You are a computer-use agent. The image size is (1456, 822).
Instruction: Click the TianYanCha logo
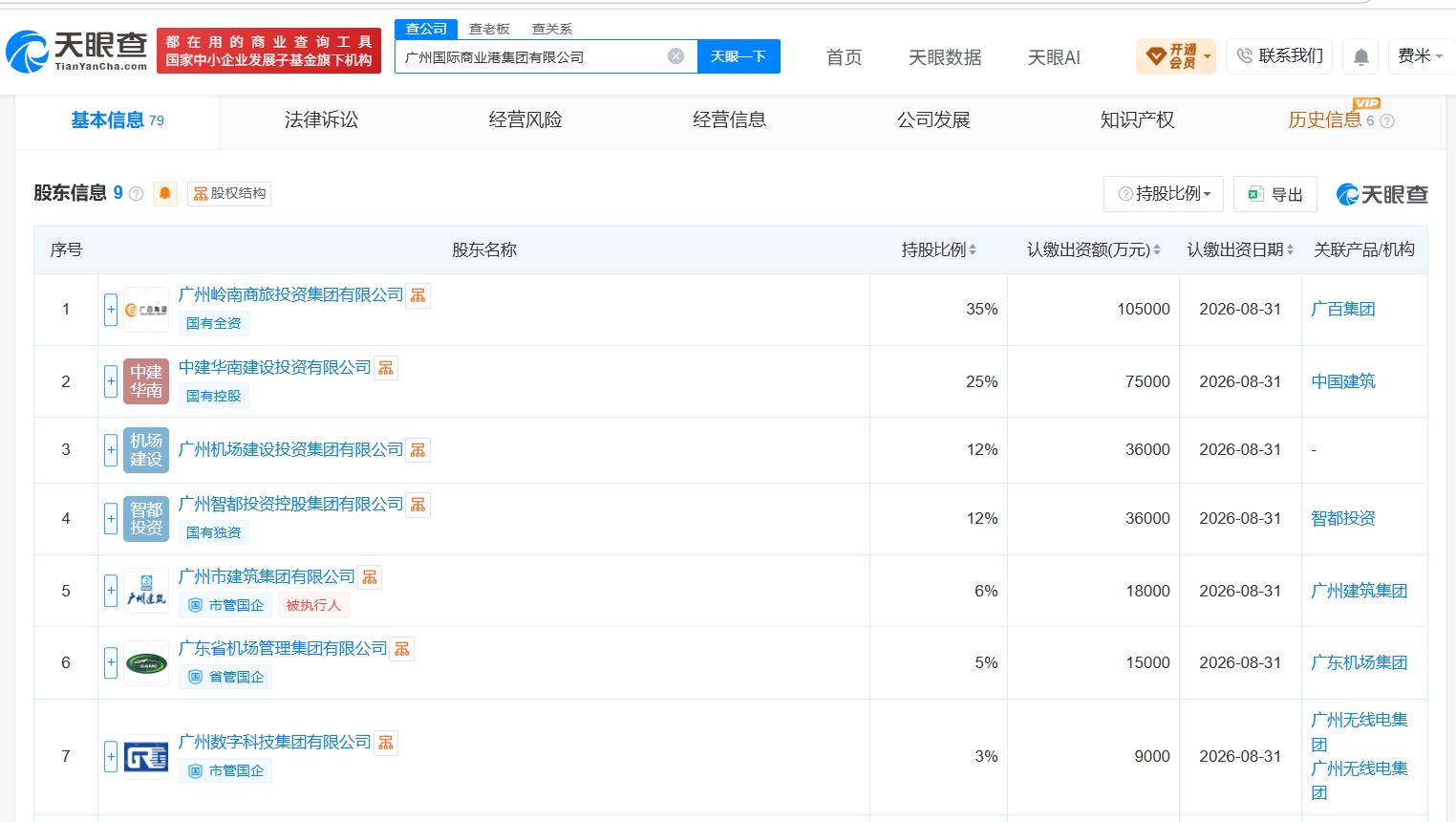pos(76,51)
